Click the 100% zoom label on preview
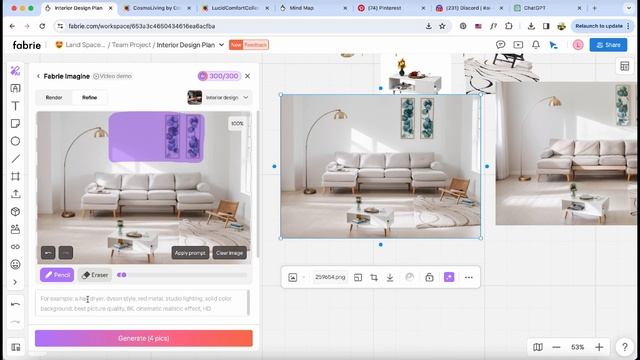Screen dimensions: 640x360 click(x=237, y=124)
